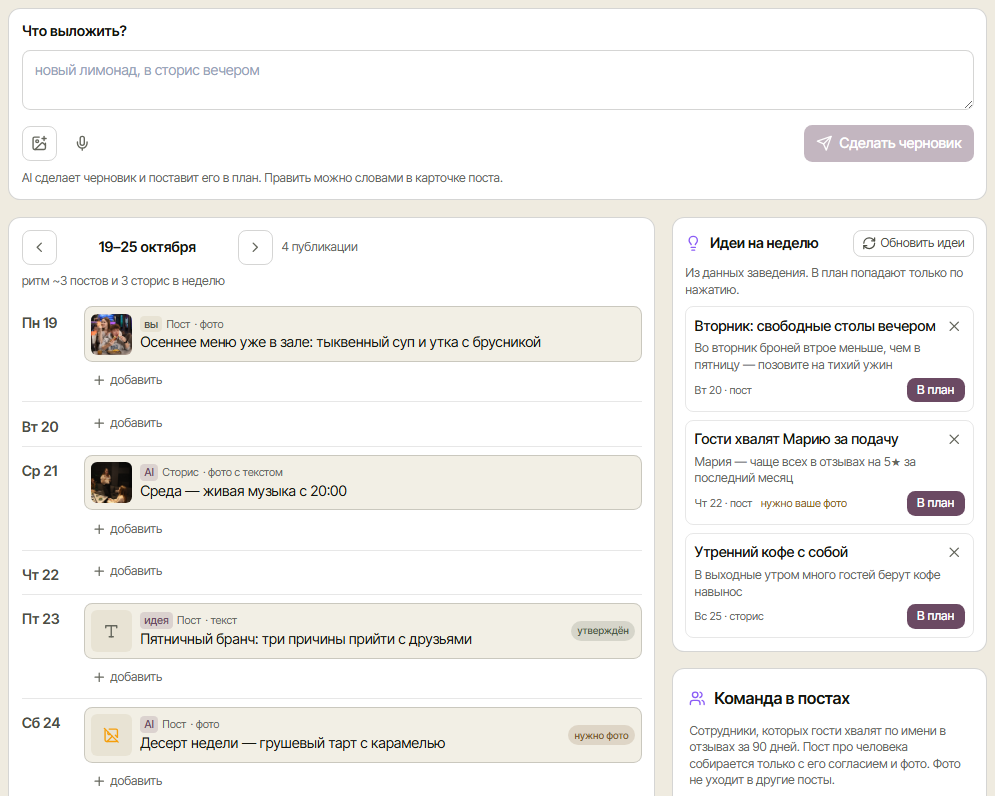Add a publication on Saturday 24
Viewport: 995px width, 796px height.
pos(128,781)
